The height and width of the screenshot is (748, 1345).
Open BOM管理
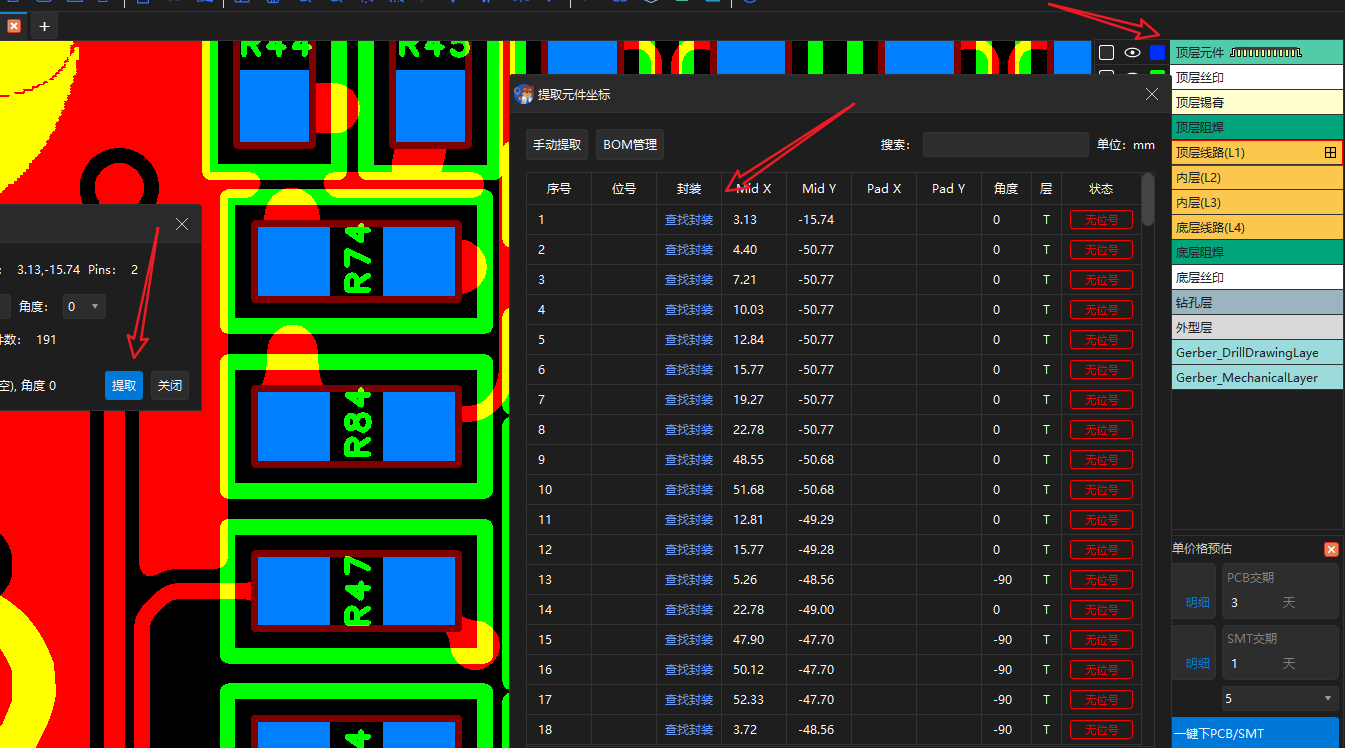point(630,145)
